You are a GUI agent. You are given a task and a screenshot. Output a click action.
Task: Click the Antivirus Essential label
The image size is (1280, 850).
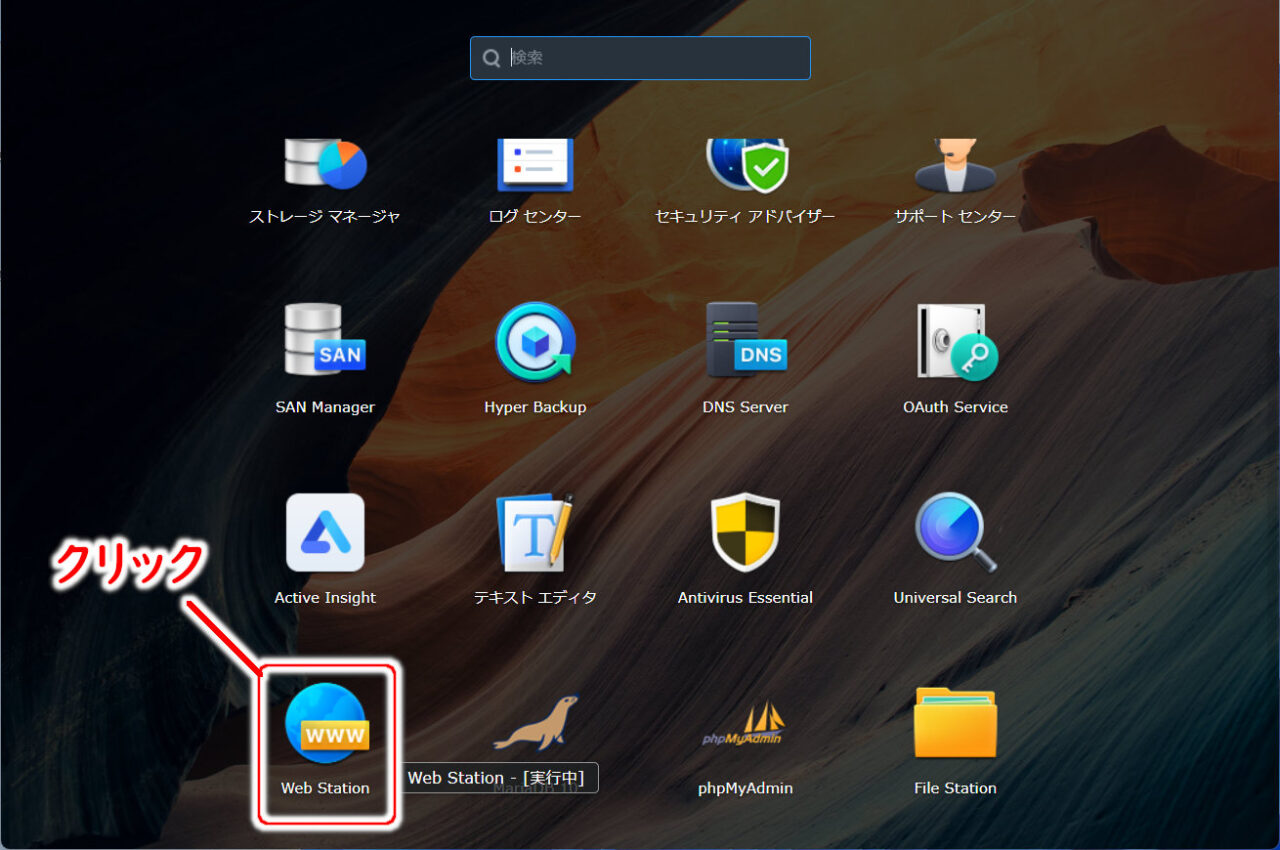pyautogui.click(x=745, y=598)
